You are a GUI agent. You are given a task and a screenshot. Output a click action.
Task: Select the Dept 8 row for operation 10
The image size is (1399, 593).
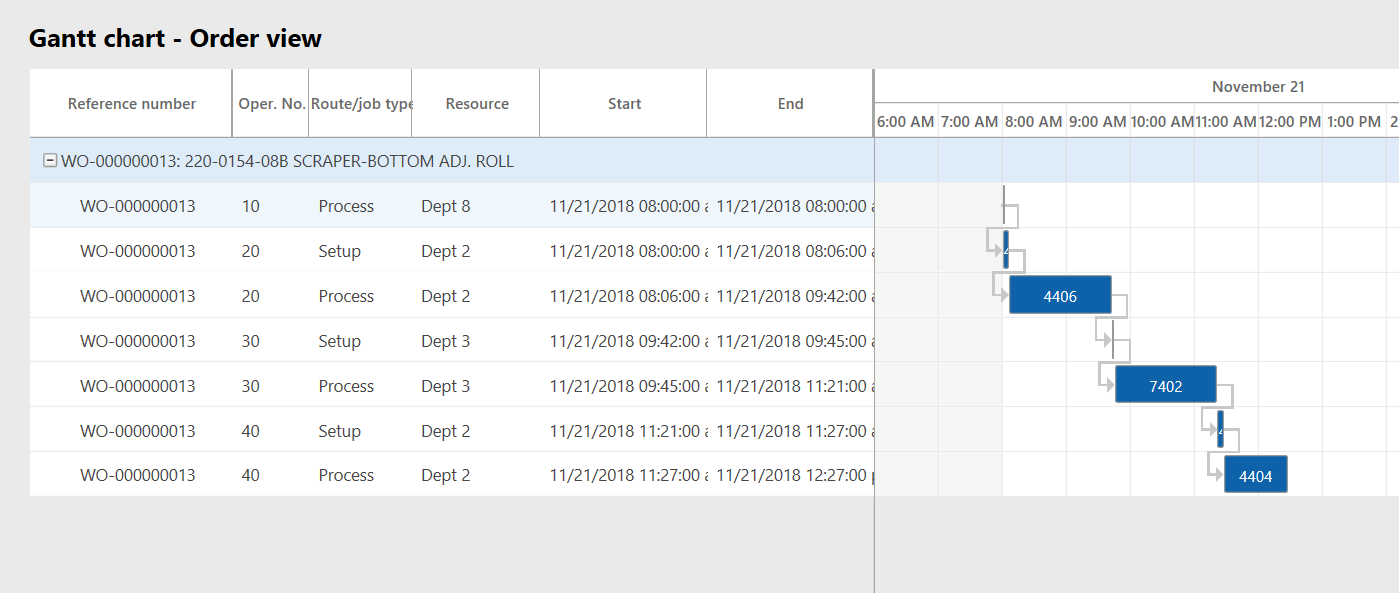pyautogui.click(x=445, y=206)
